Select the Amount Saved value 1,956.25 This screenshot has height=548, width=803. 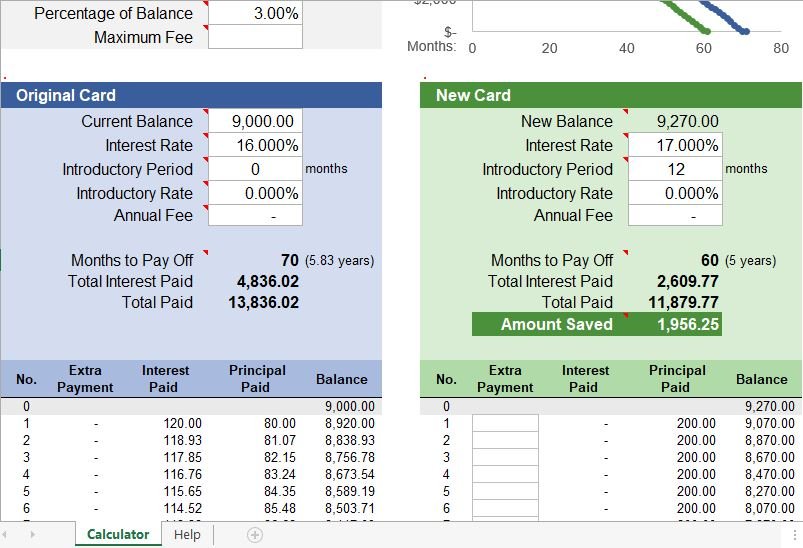click(686, 324)
